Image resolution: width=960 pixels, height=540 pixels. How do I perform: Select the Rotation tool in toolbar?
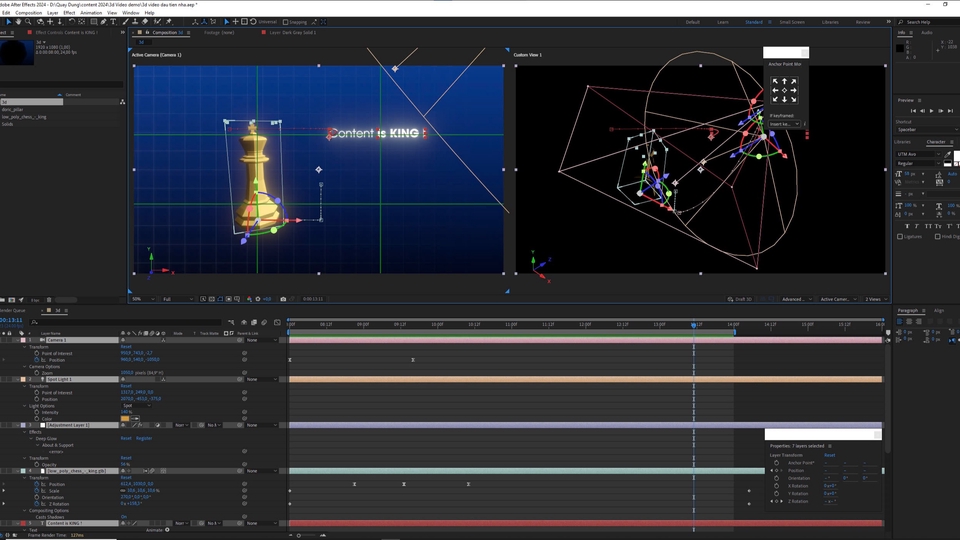[x=72, y=21]
